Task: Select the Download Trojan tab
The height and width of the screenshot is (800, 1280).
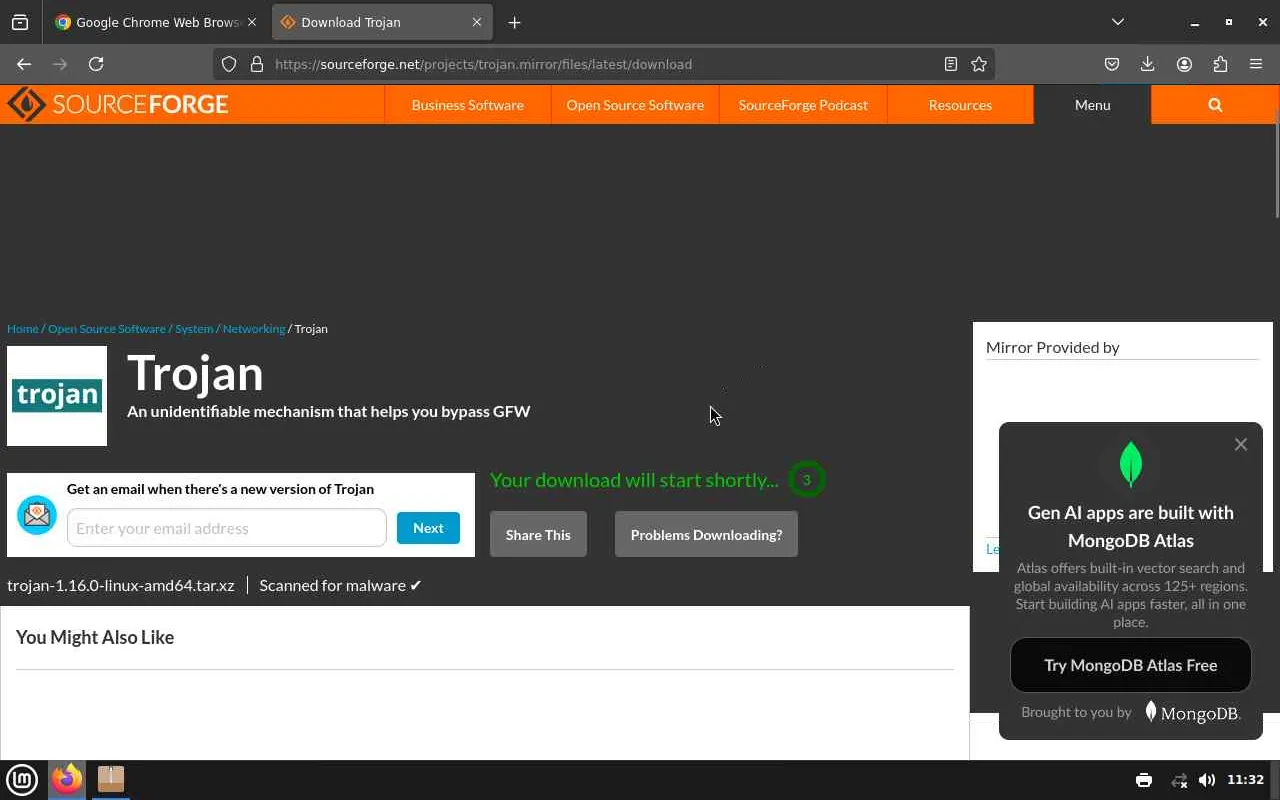Action: click(381, 22)
